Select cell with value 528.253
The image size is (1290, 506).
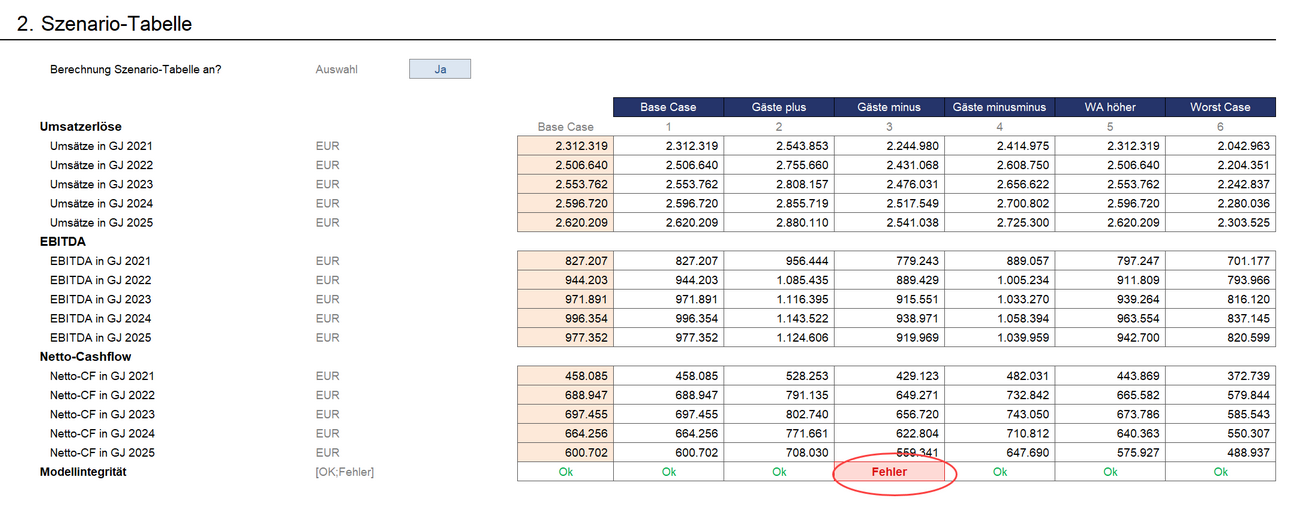(x=779, y=376)
